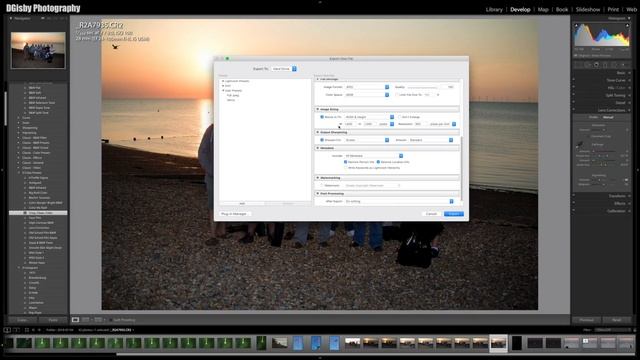Click the Export button in dialog
The image size is (640, 360).
click(453, 214)
